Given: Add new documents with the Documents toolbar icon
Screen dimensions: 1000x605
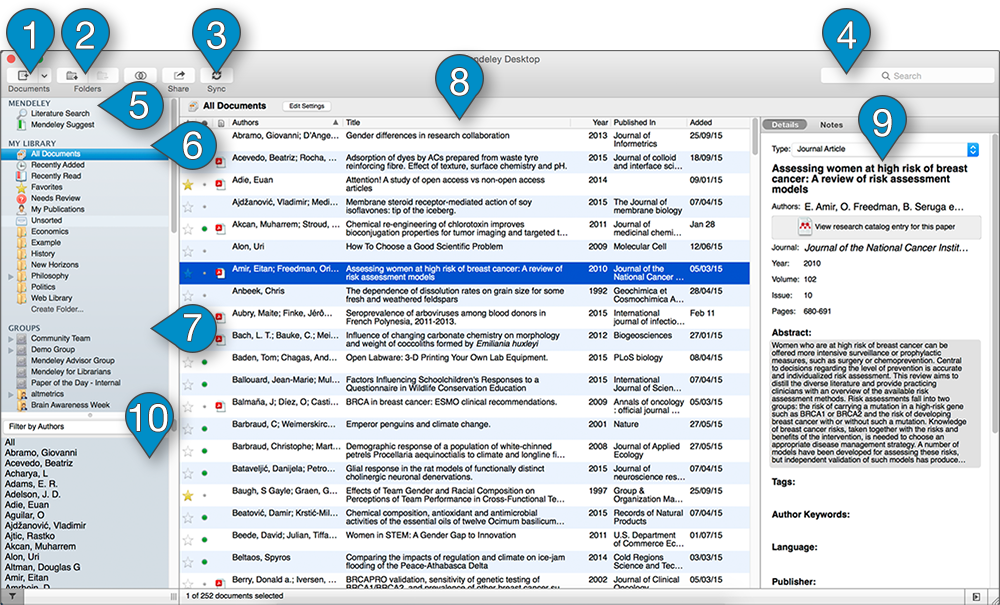Looking at the screenshot, I should (x=25, y=75).
